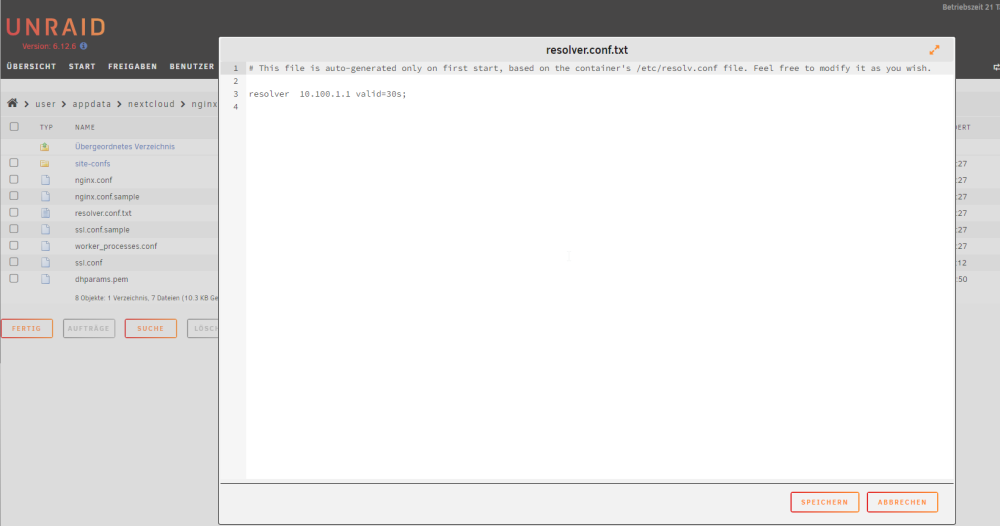Click the parent directory folder-up icon
This screenshot has width=1000, height=526.
45,147
